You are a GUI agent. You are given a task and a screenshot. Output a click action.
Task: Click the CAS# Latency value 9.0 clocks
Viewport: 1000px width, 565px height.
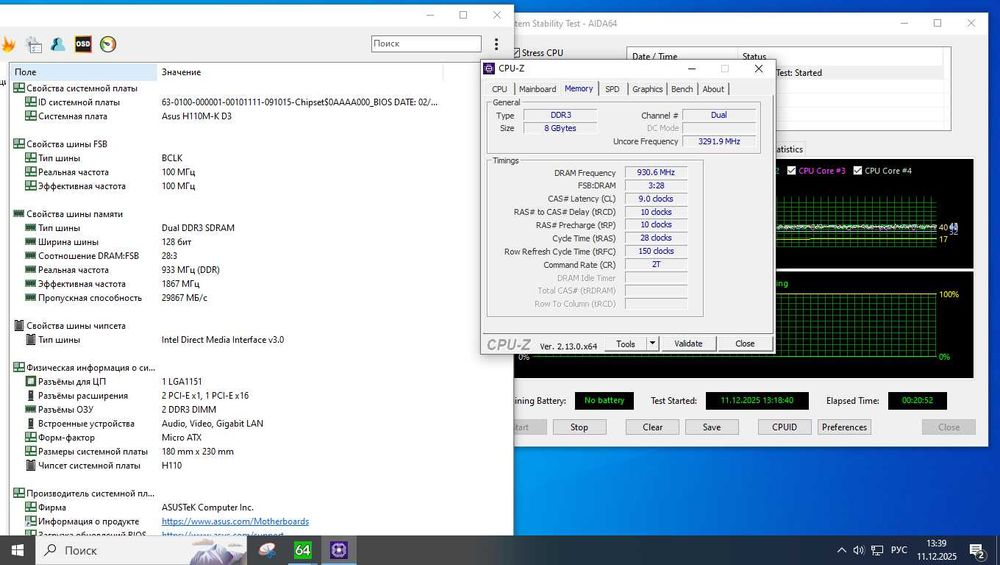(x=656, y=199)
